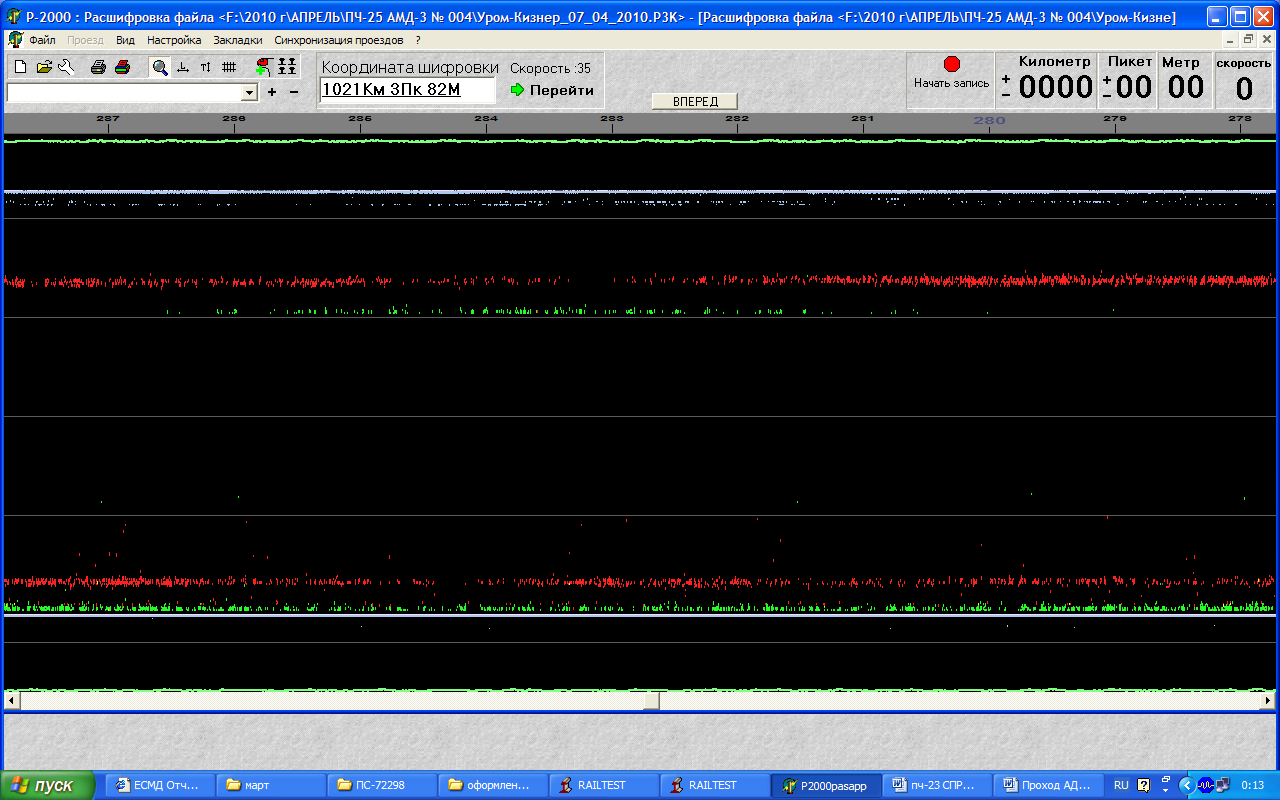Click the new file icon
This screenshot has height=800, width=1280.
(x=20, y=67)
